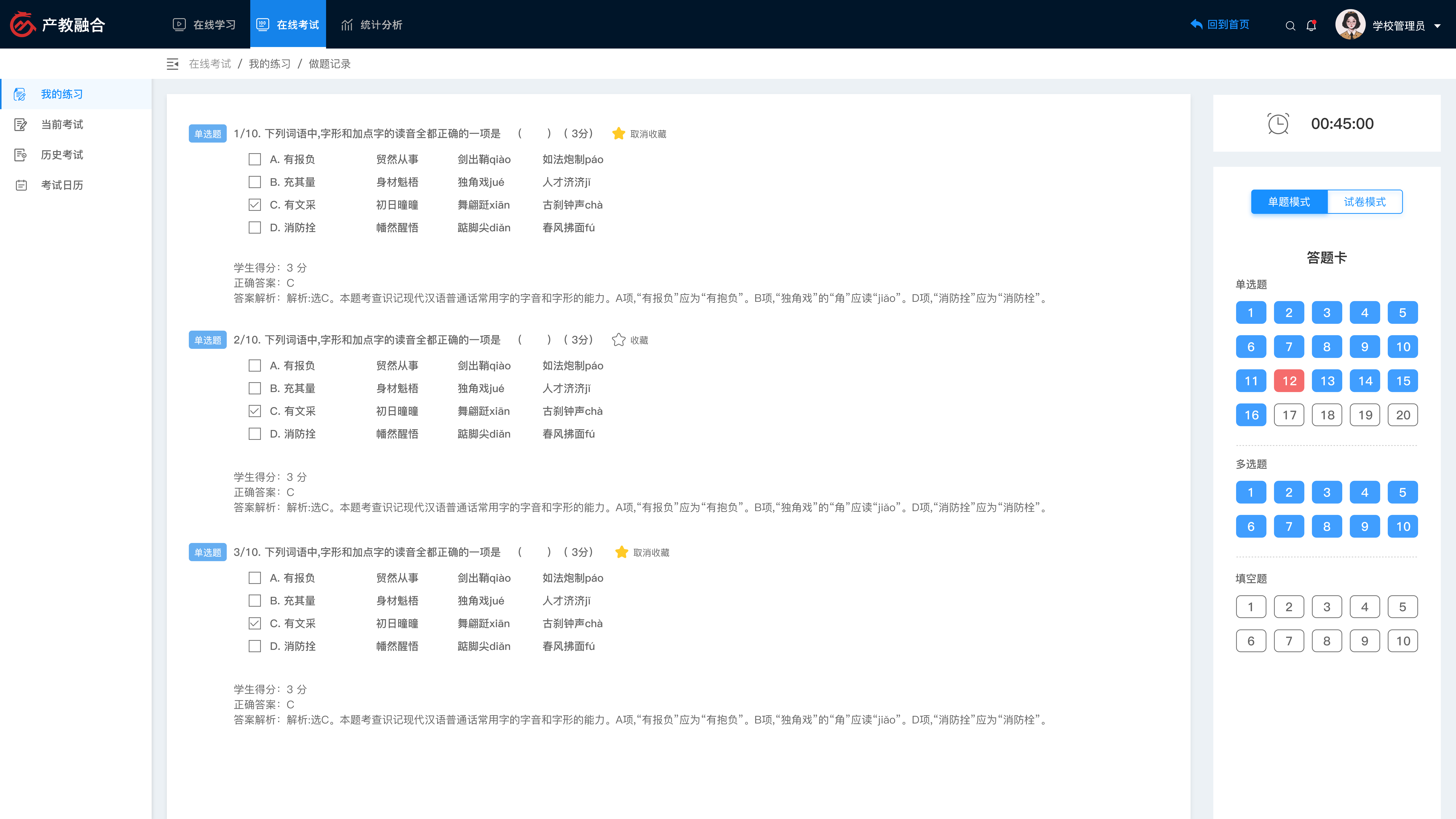
Task: Click 取消收藏 on question 1
Action: coord(648,134)
